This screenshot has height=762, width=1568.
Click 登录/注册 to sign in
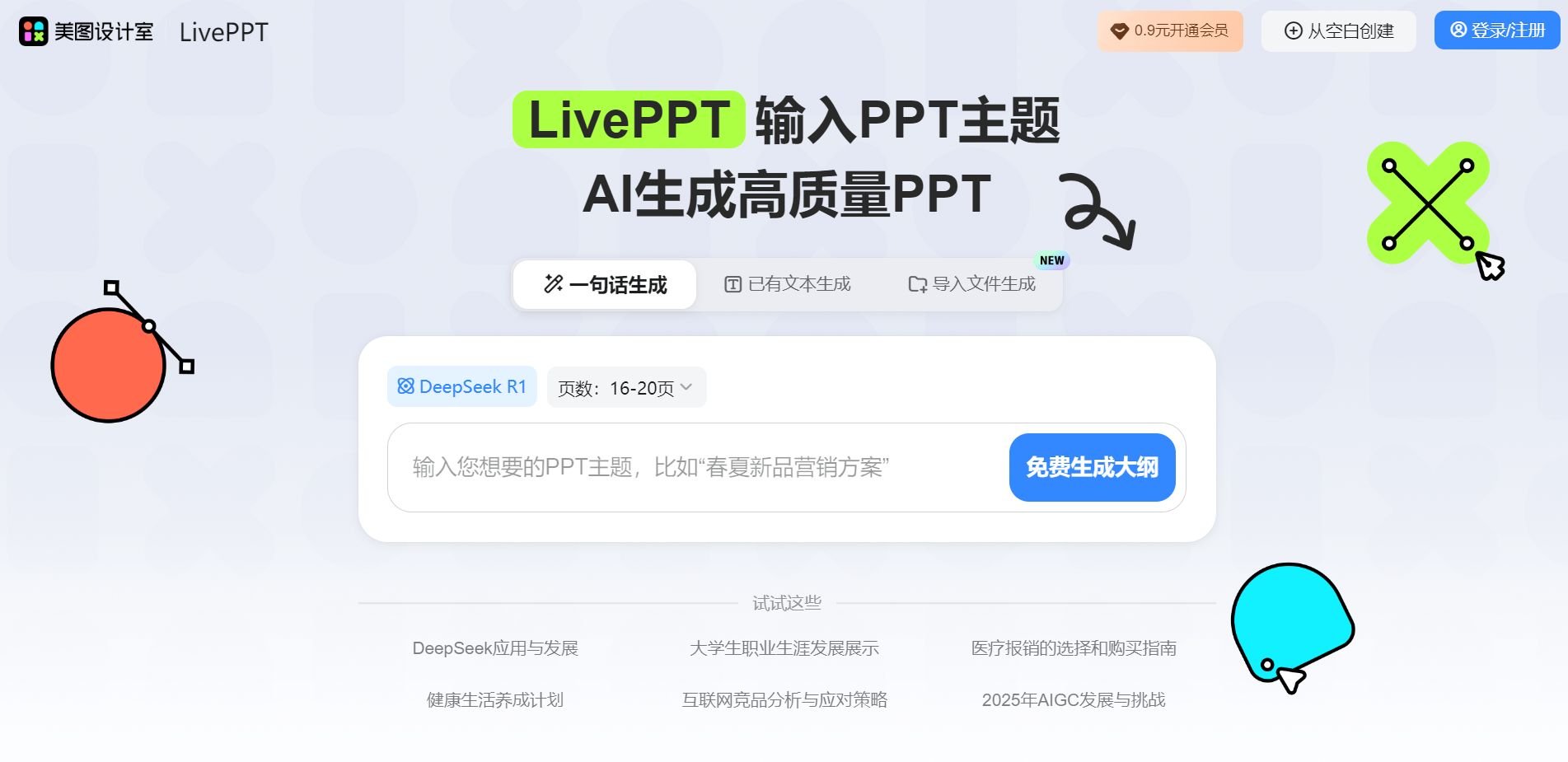coord(1496,30)
